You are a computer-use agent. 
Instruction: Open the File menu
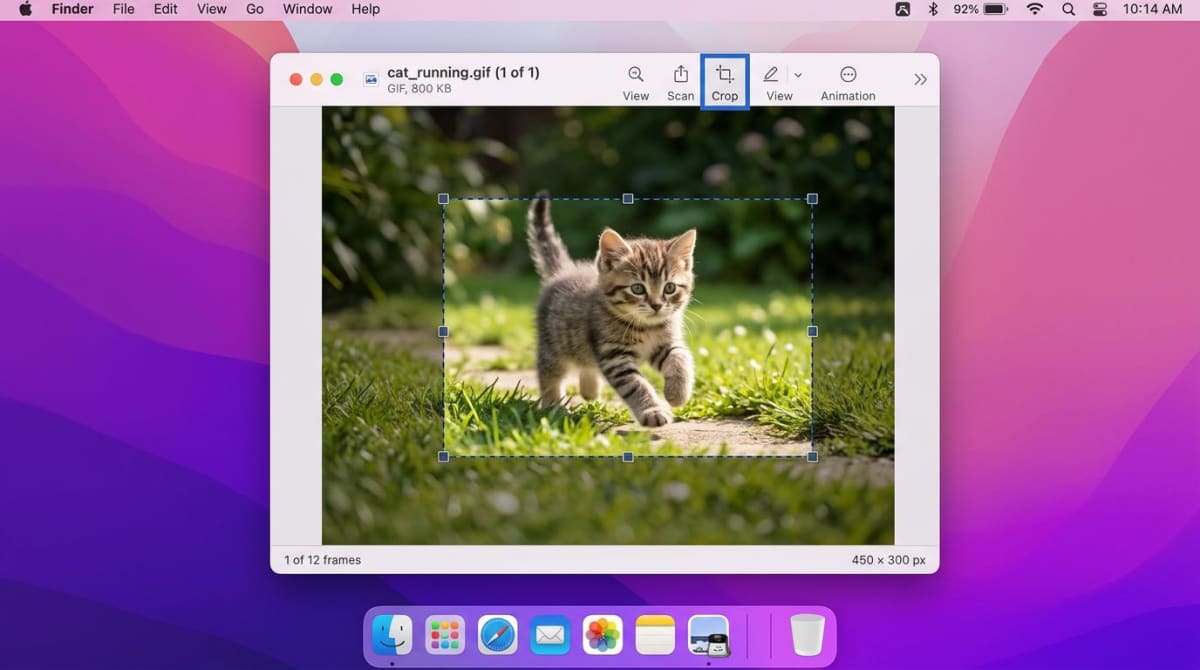coord(123,9)
